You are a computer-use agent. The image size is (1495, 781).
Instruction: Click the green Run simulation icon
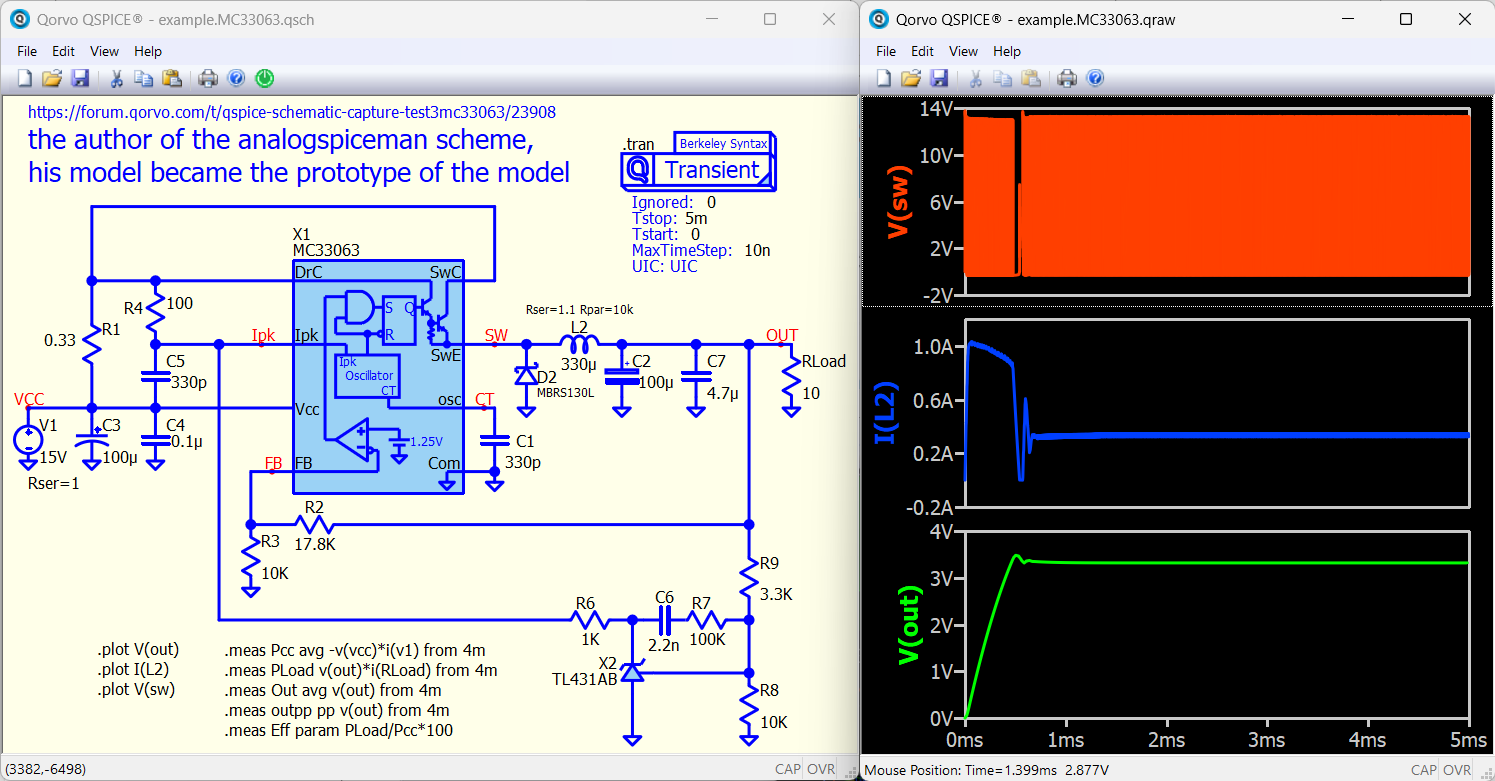pos(264,78)
